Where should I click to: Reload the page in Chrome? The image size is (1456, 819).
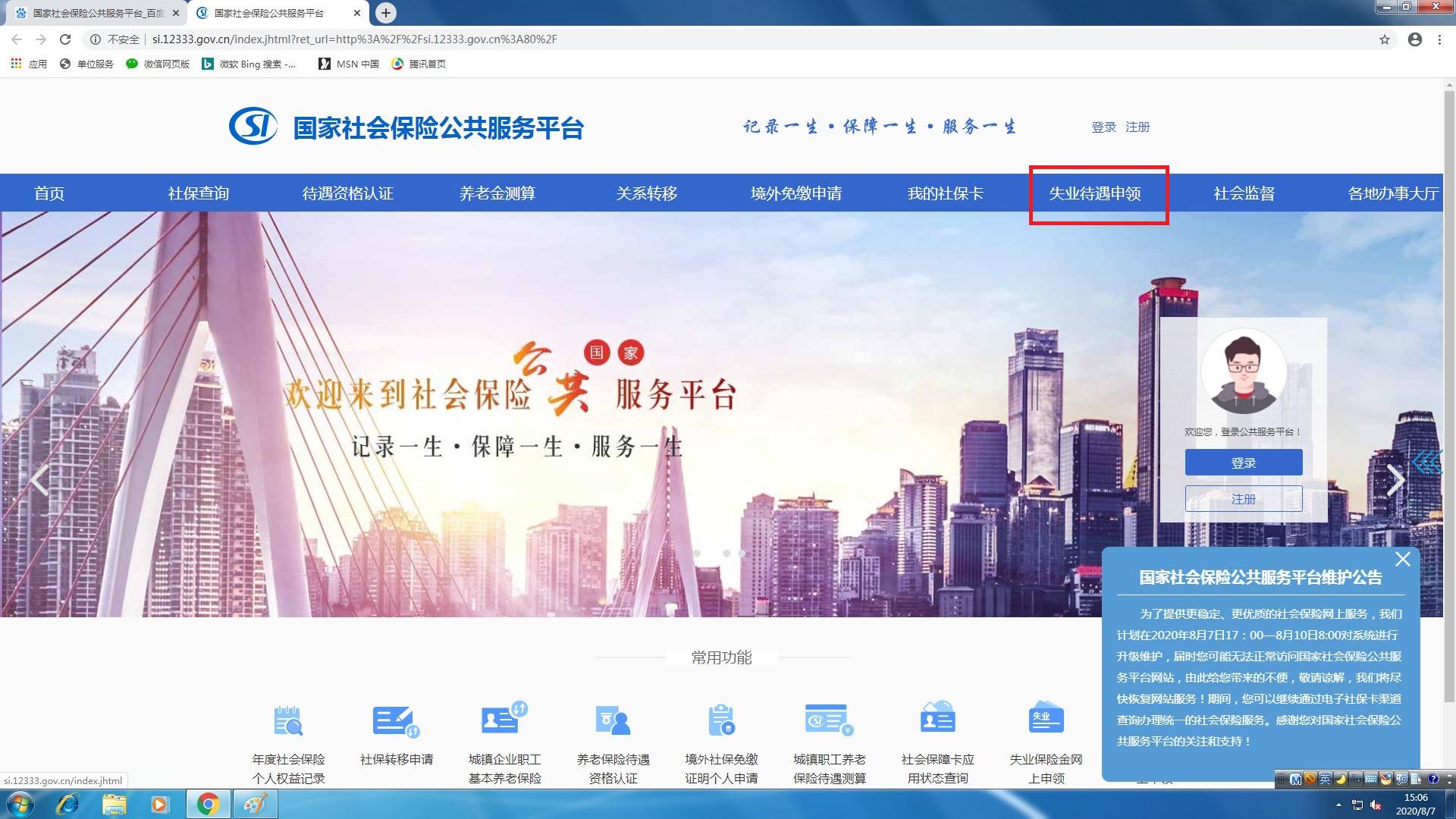coord(65,39)
